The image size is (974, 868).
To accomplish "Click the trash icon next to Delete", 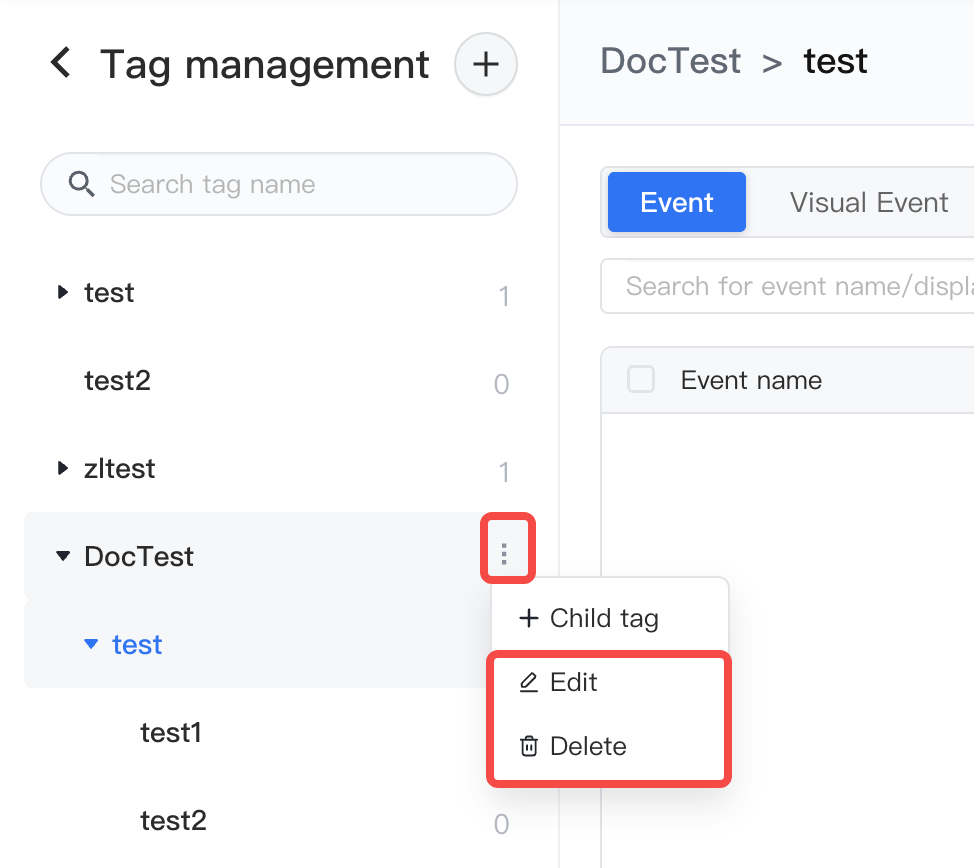I will 529,746.
